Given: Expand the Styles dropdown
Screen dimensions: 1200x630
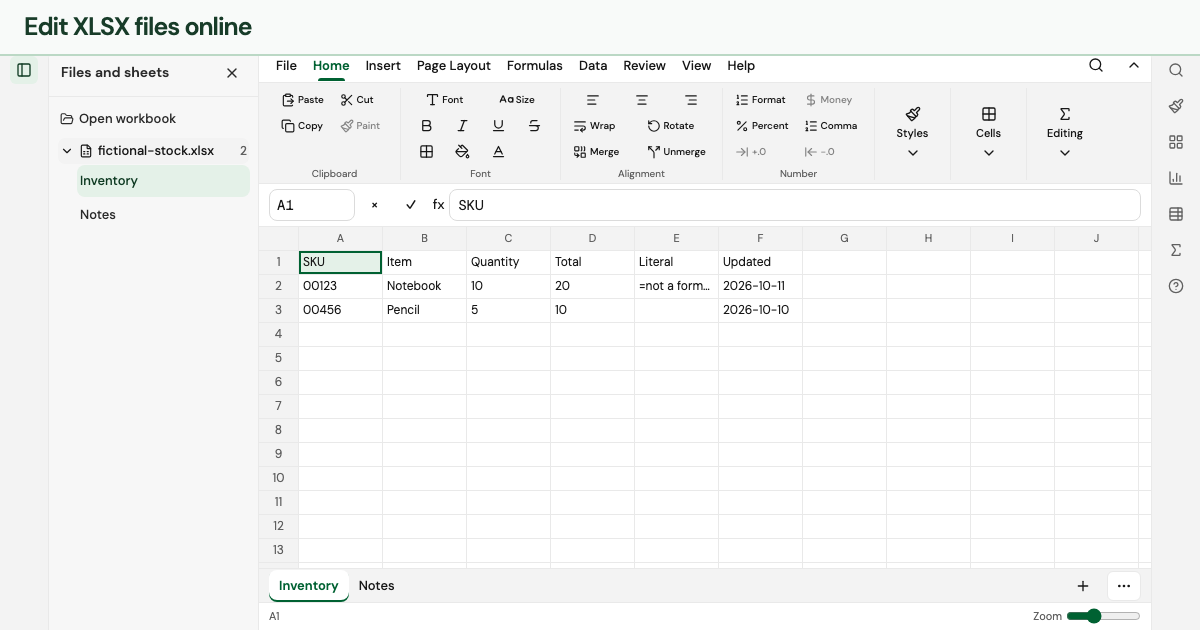Looking at the screenshot, I should click(x=912, y=133).
